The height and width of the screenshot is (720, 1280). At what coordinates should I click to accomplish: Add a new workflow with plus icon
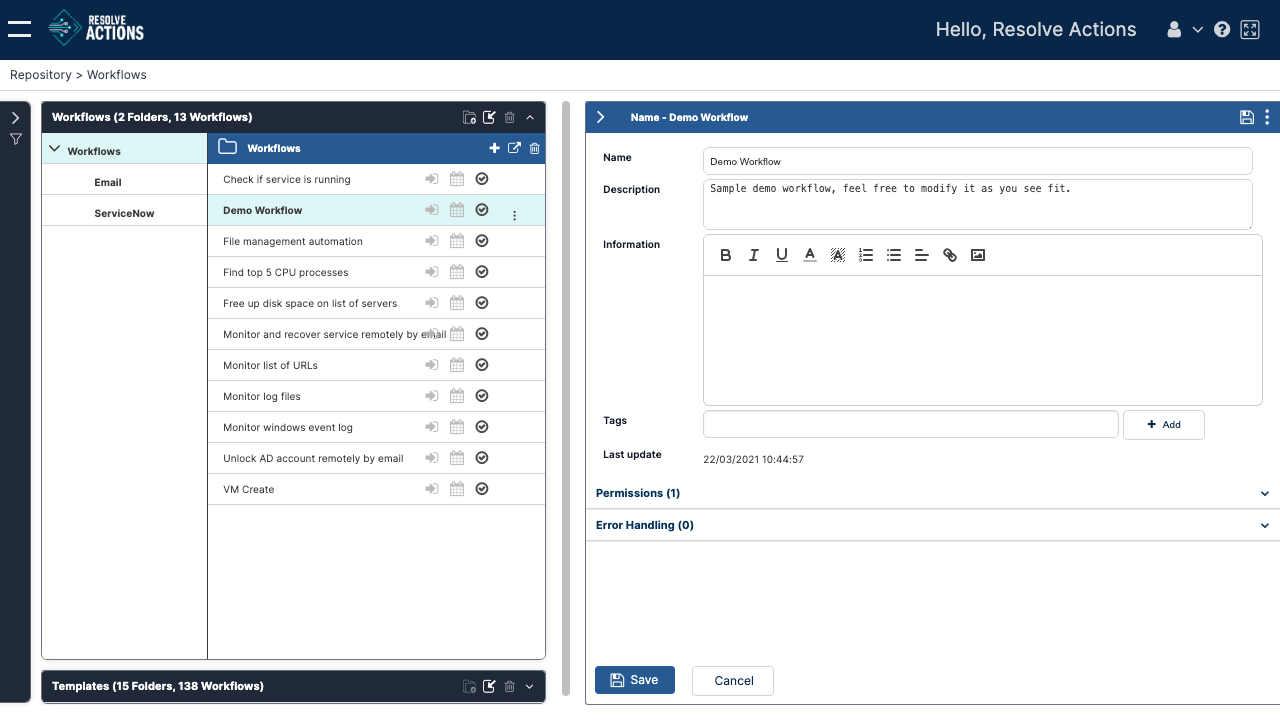pyautogui.click(x=494, y=148)
